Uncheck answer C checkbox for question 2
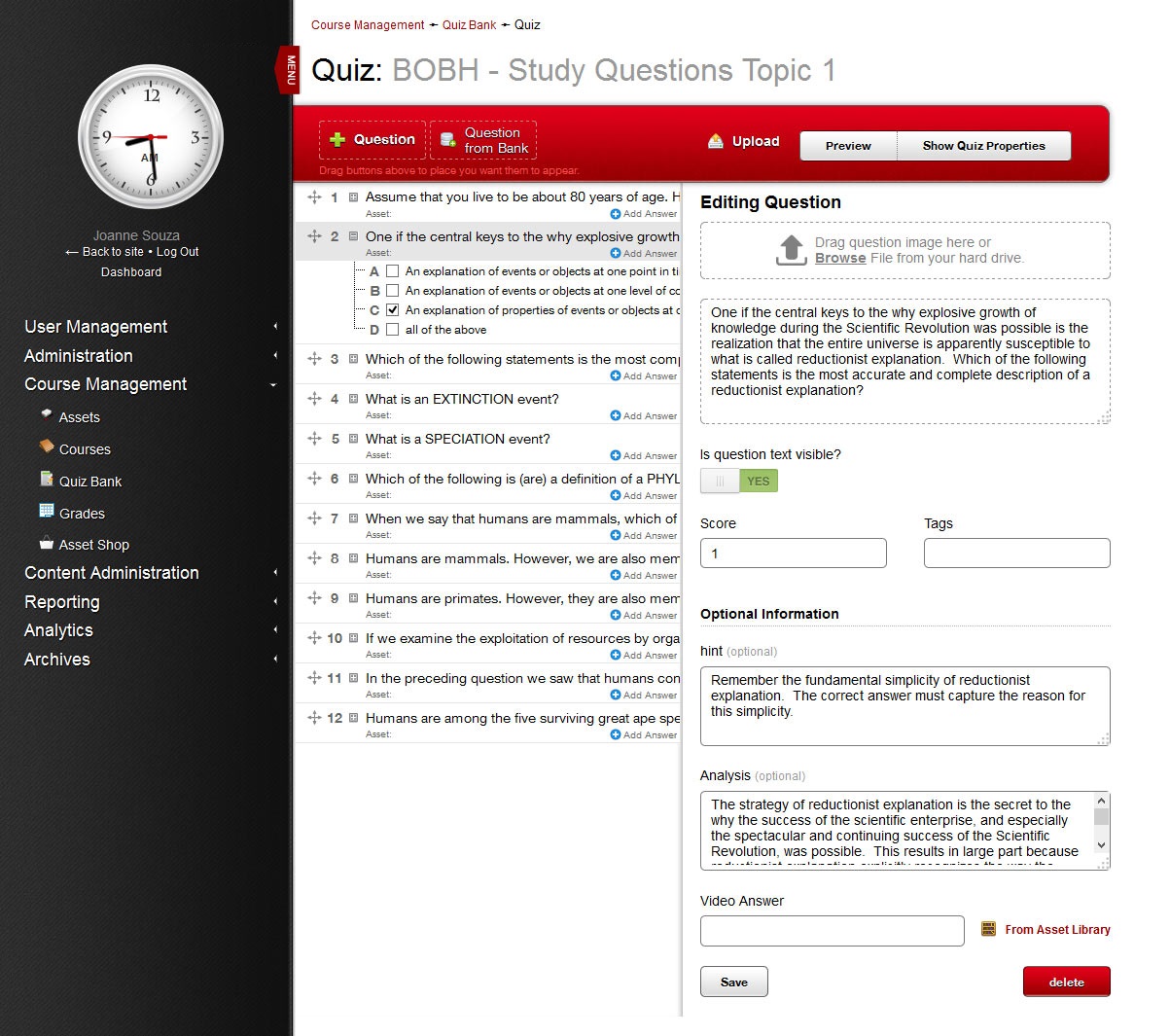This screenshot has width=1170, height=1036. (393, 310)
